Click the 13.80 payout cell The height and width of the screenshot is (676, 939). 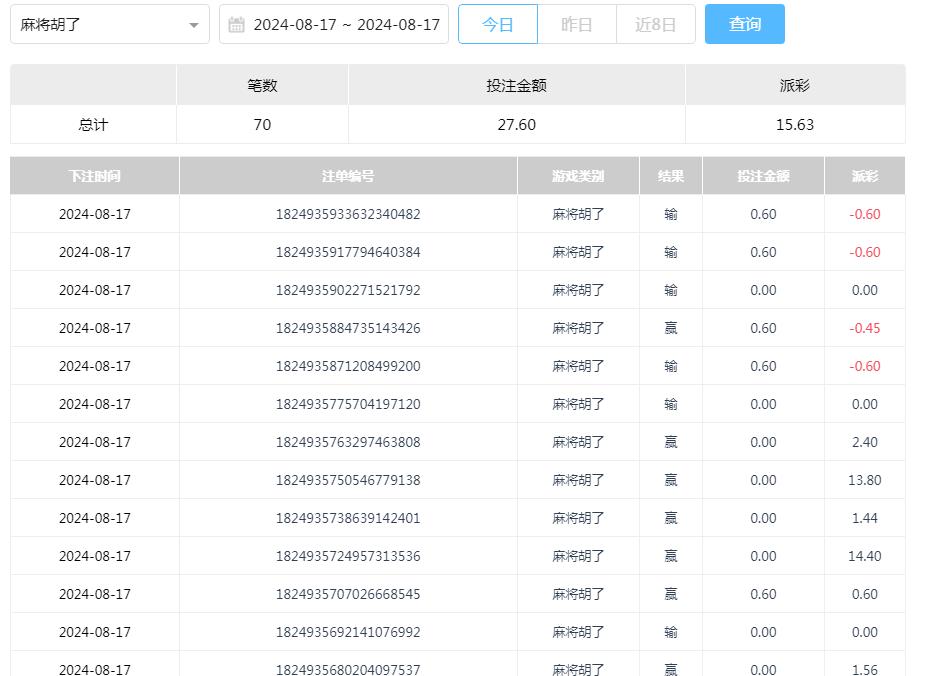pos(864,480)
